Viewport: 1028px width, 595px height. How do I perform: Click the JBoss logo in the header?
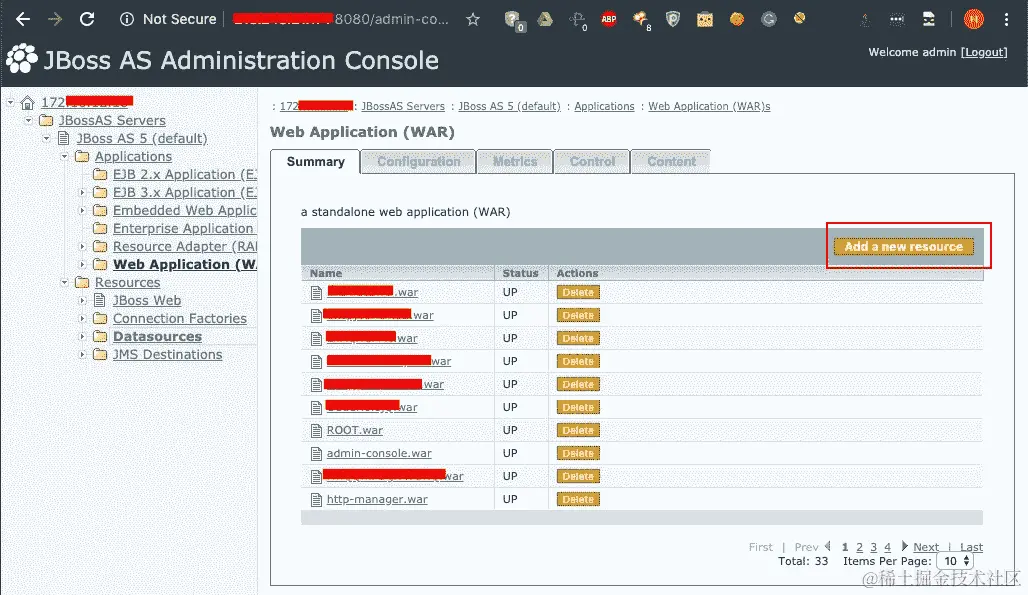(x=22, y=59)
